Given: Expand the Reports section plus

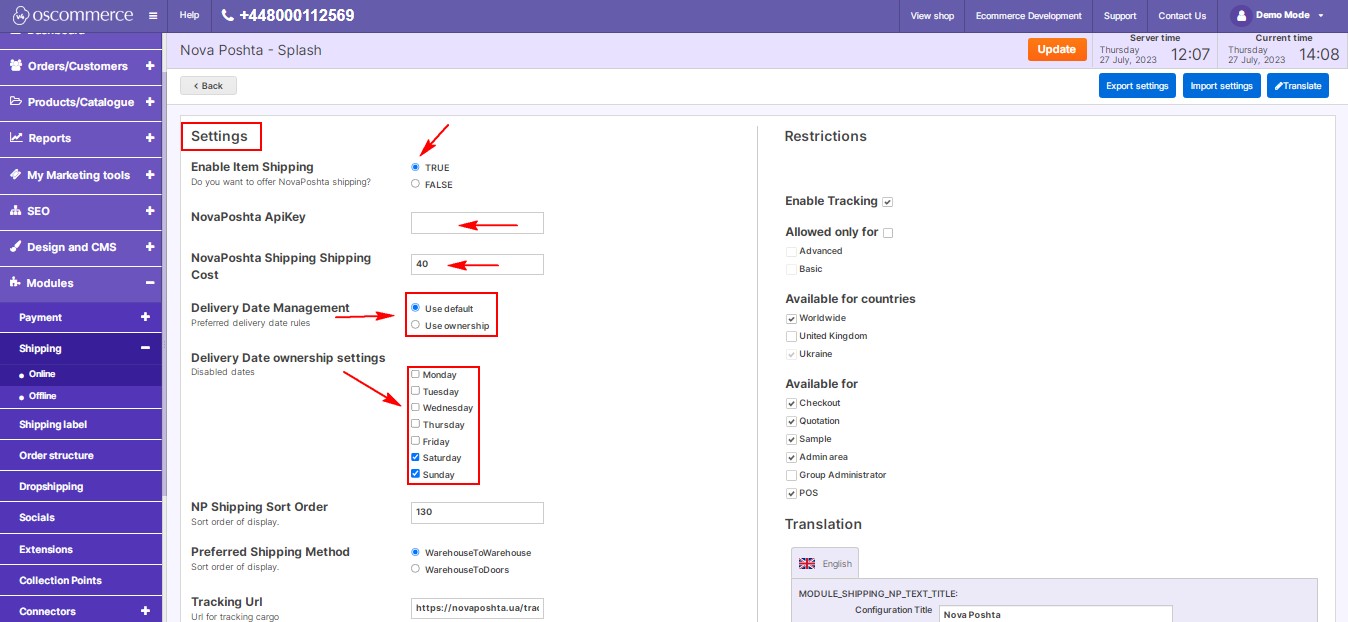Looking at the screenshot, I should click(x=149, y=138).
